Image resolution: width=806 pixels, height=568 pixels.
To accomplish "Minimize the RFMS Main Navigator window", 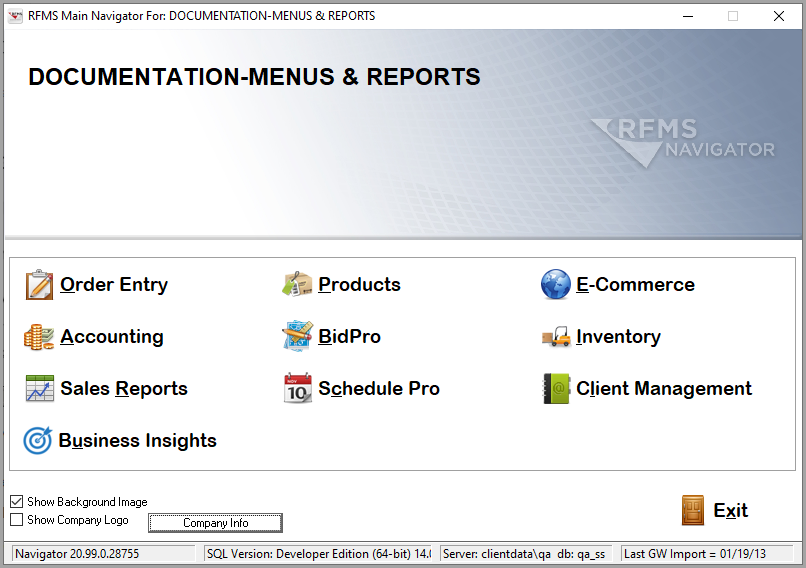I will tap(688, 16).
